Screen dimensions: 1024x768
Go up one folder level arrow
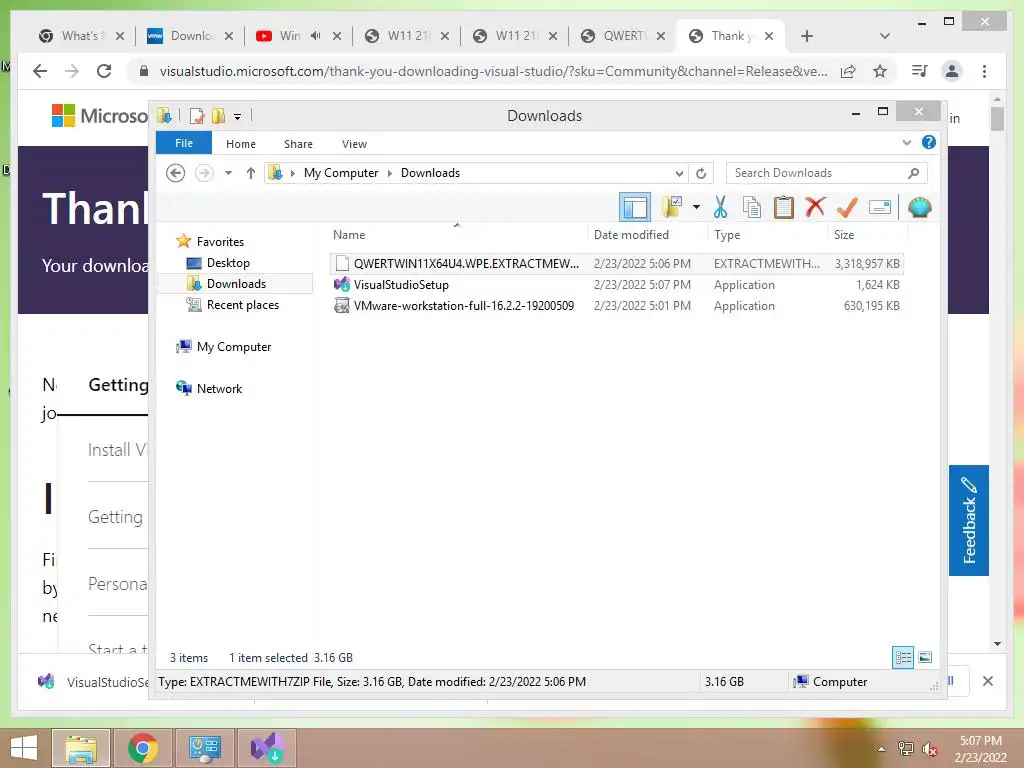pyautogui.click(x=251, y=173)
